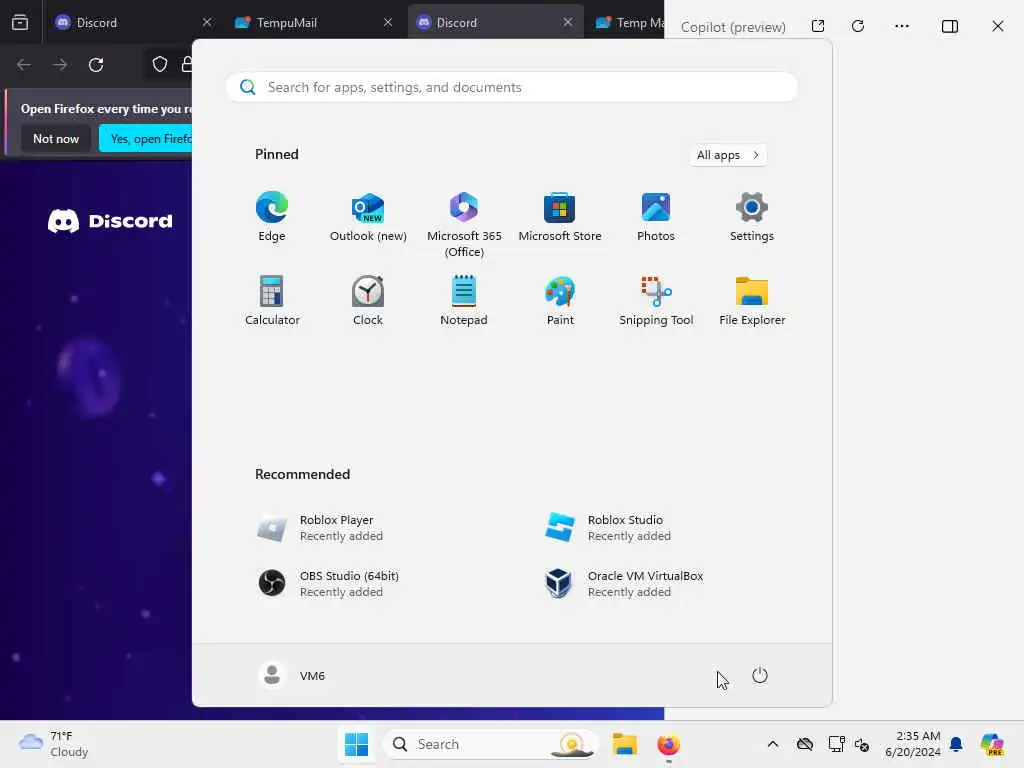Open the weather widget showing 71°F Cloudy
Viewport: 1024px width, 768px height.
[54, 744]
